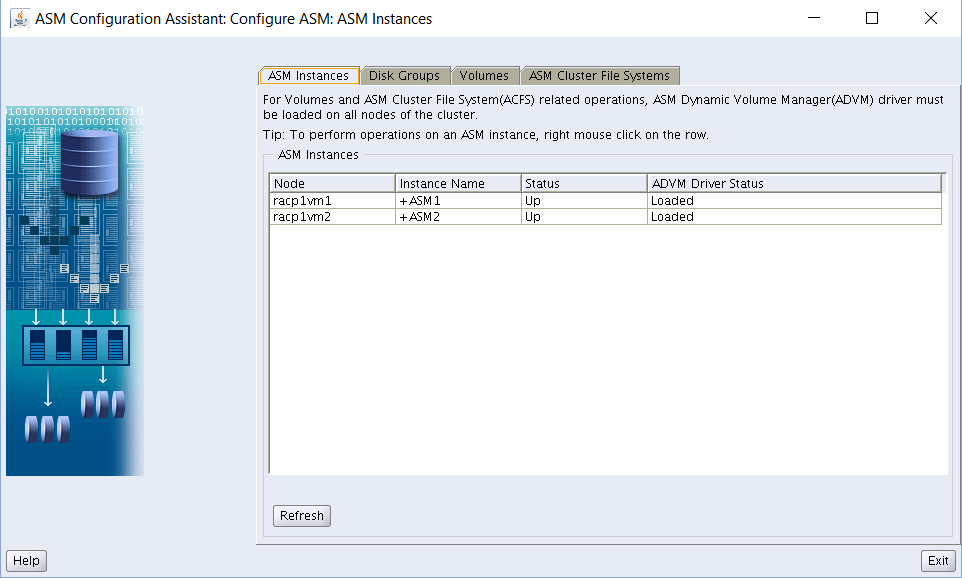Select the ASM Cluster File Systems tab
This screenshot has height=578, width=962.
click(x=599, y=76)
